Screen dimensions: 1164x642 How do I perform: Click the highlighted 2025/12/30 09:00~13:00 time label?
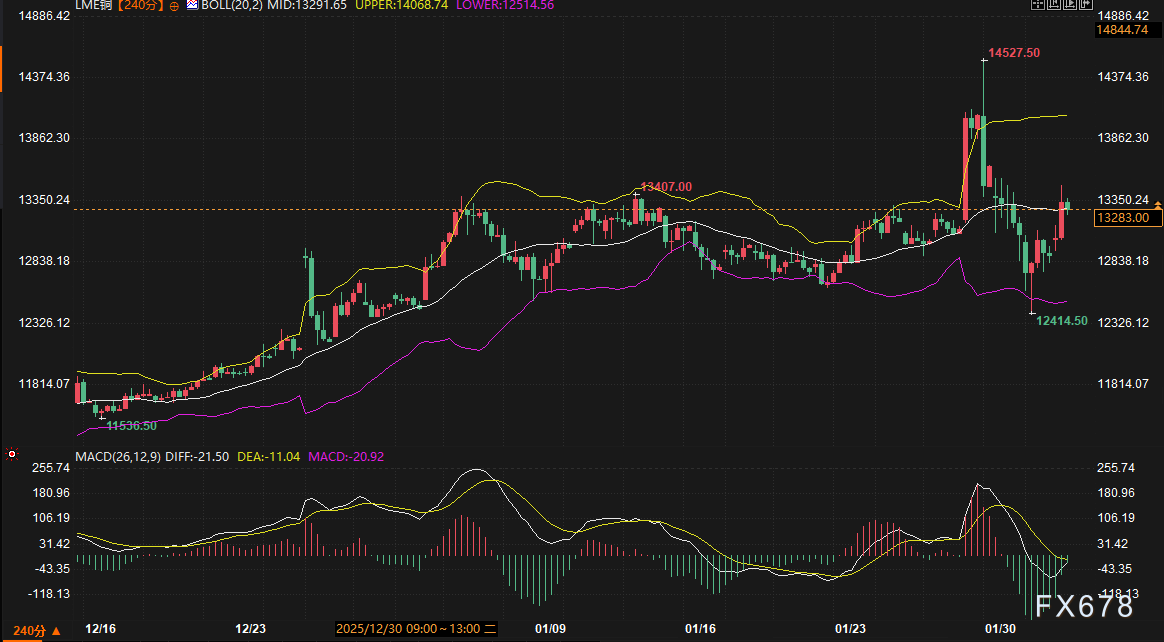click(417, 629)
